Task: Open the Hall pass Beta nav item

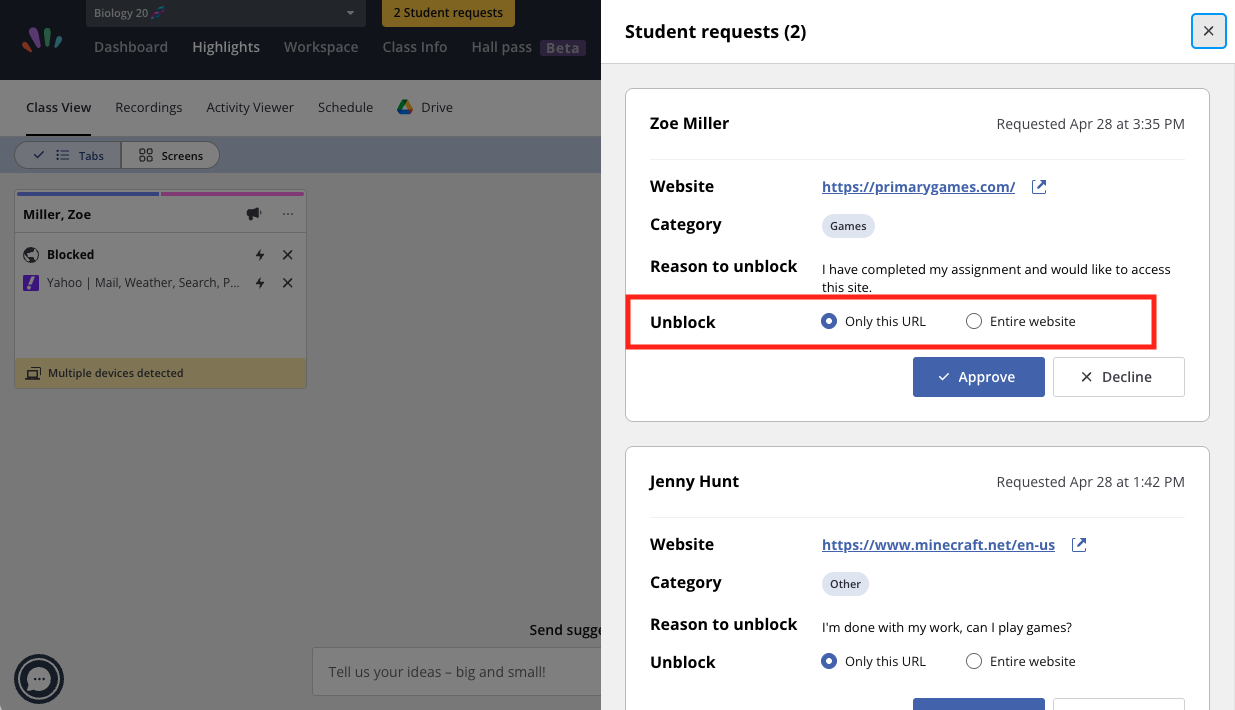Action: pyautogui.click(x=529, y=47)
